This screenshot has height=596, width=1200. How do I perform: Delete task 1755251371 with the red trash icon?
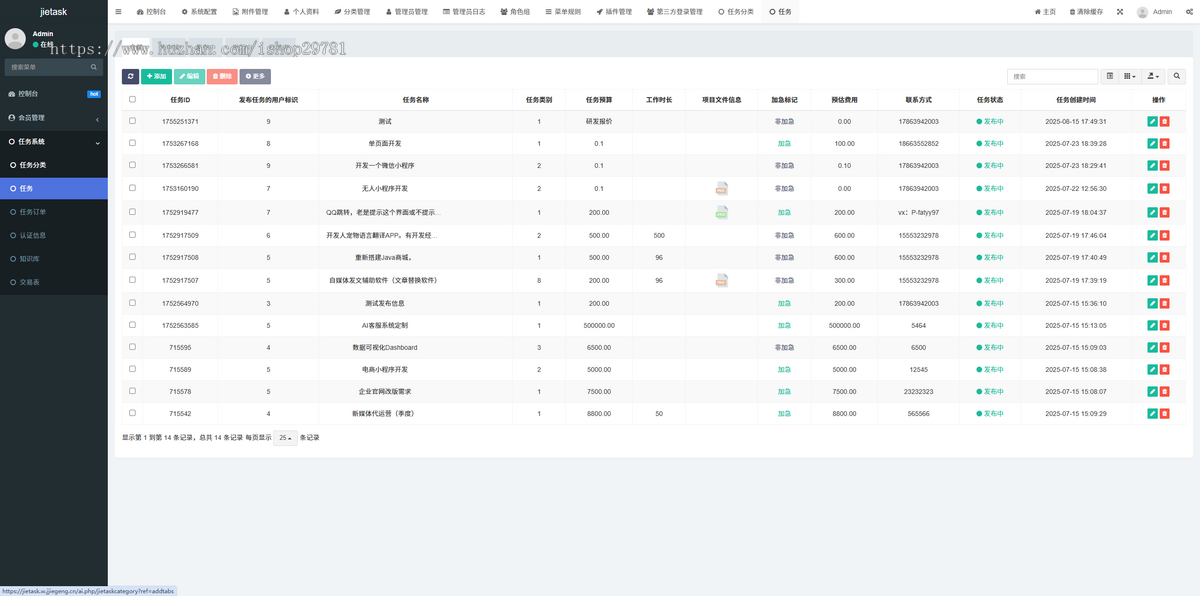click(x=1165, y=121)
